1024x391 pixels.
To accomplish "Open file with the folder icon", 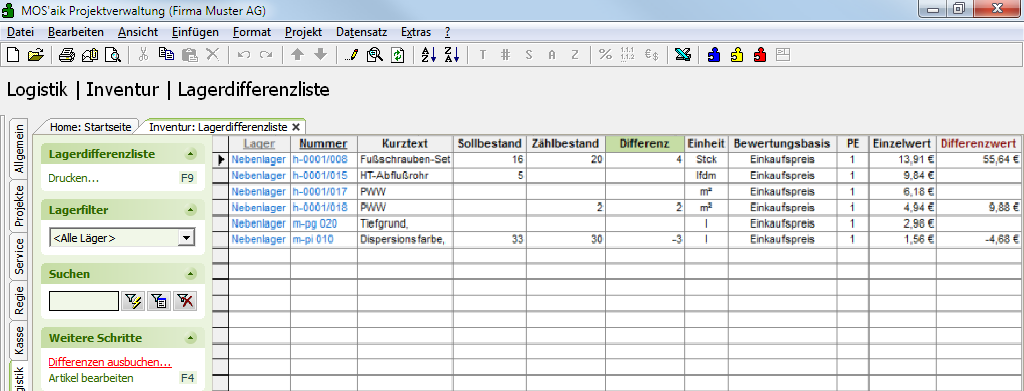I will click(x=35, y=55).
